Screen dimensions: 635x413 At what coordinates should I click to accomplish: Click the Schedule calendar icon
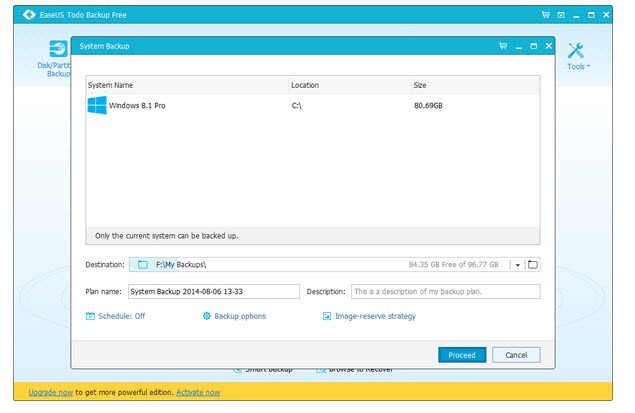(90, 316)
